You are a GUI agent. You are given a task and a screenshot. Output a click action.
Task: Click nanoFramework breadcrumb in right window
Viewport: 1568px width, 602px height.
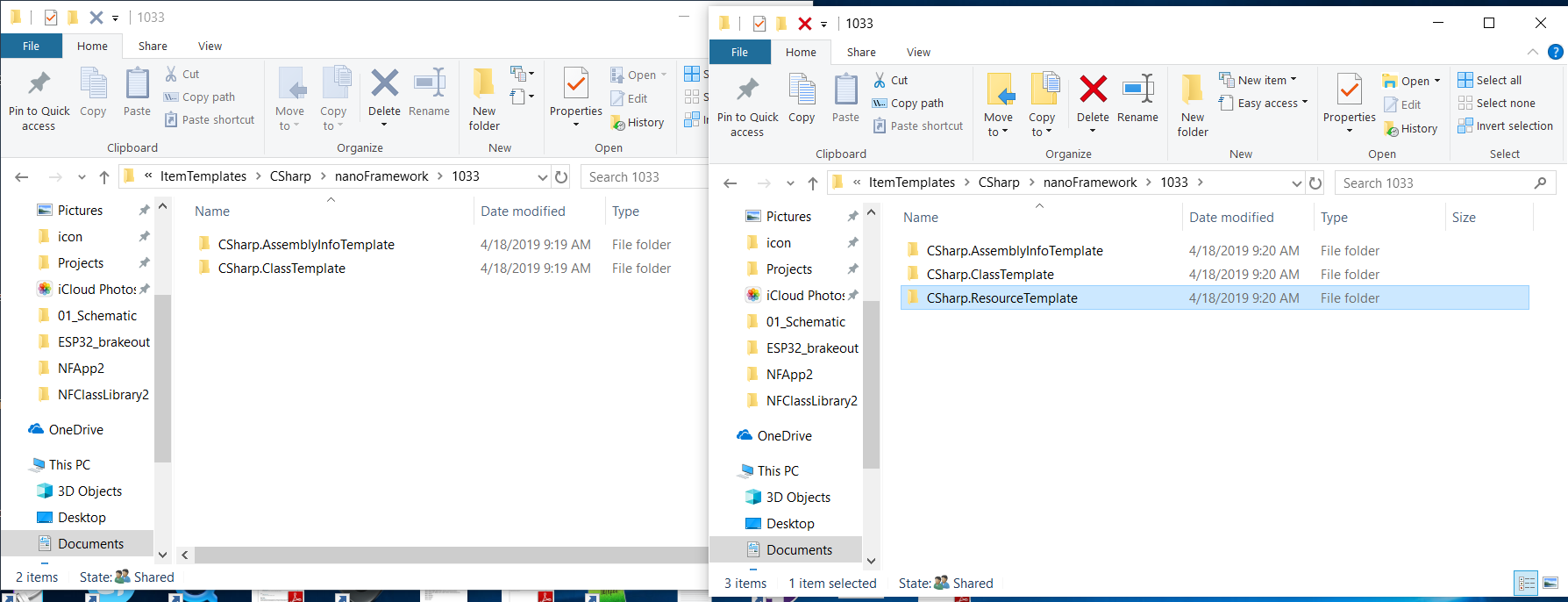click(x=1090, y=183)
